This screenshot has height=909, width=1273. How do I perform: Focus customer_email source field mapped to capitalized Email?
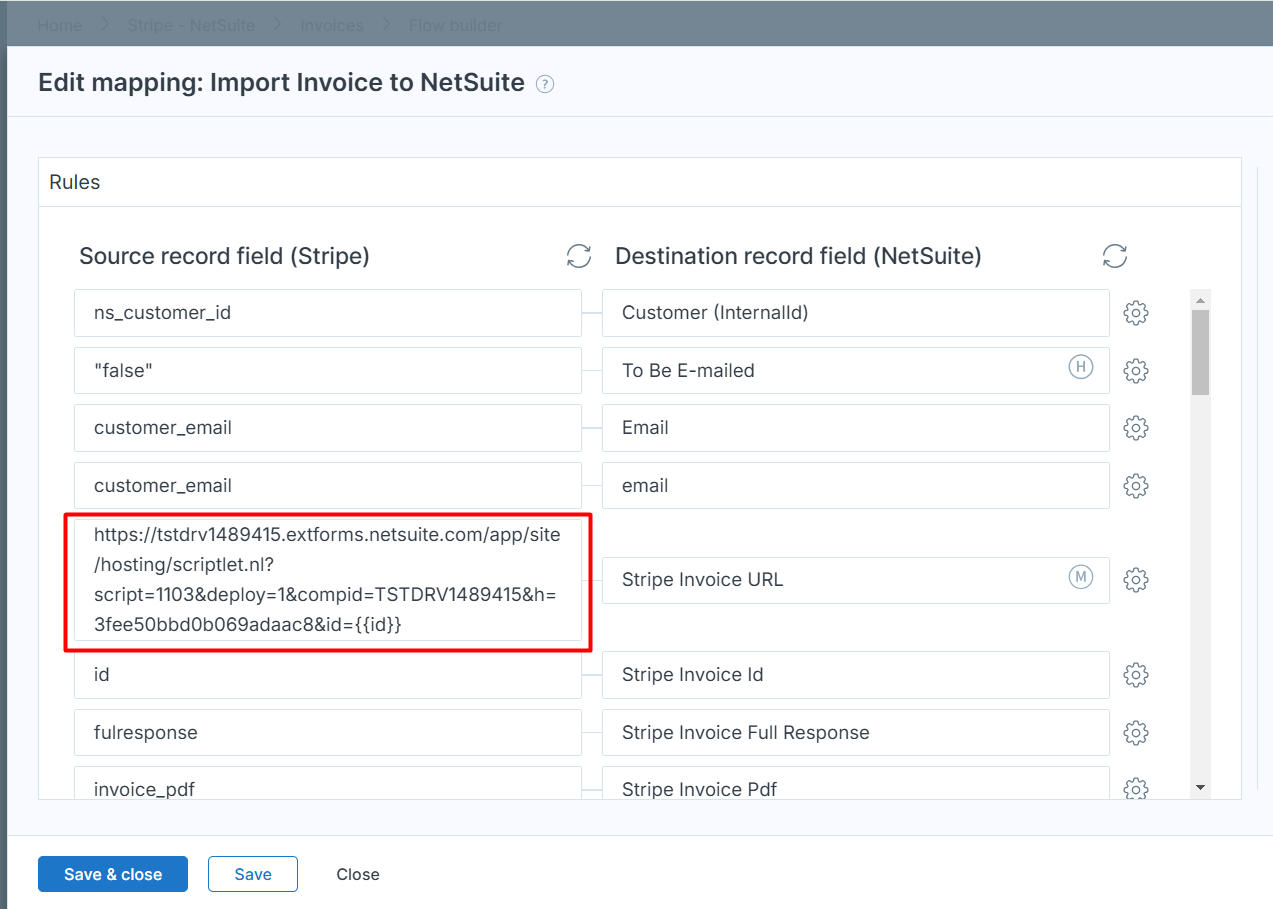328,428
